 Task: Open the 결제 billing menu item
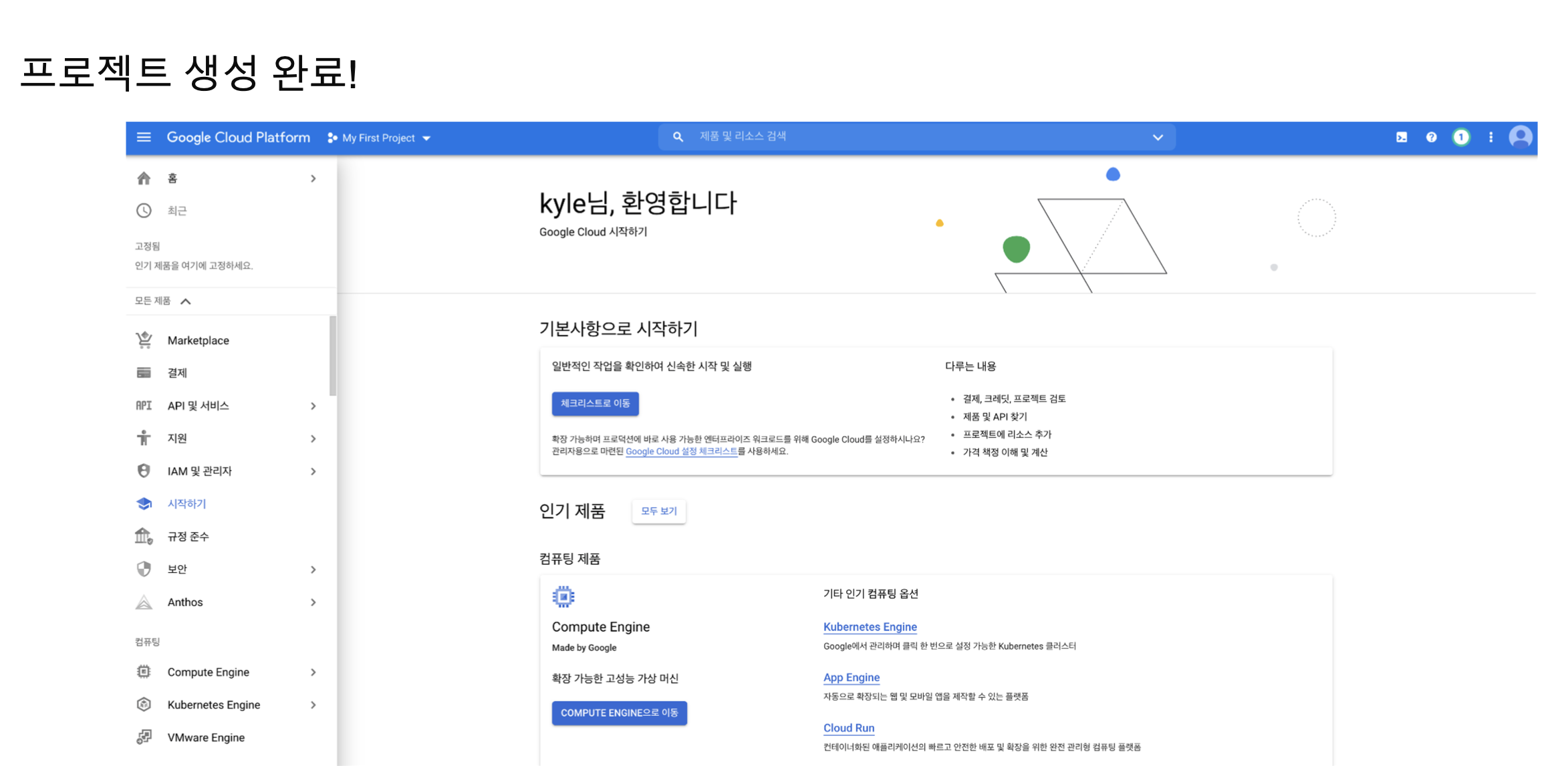(177, 373)
